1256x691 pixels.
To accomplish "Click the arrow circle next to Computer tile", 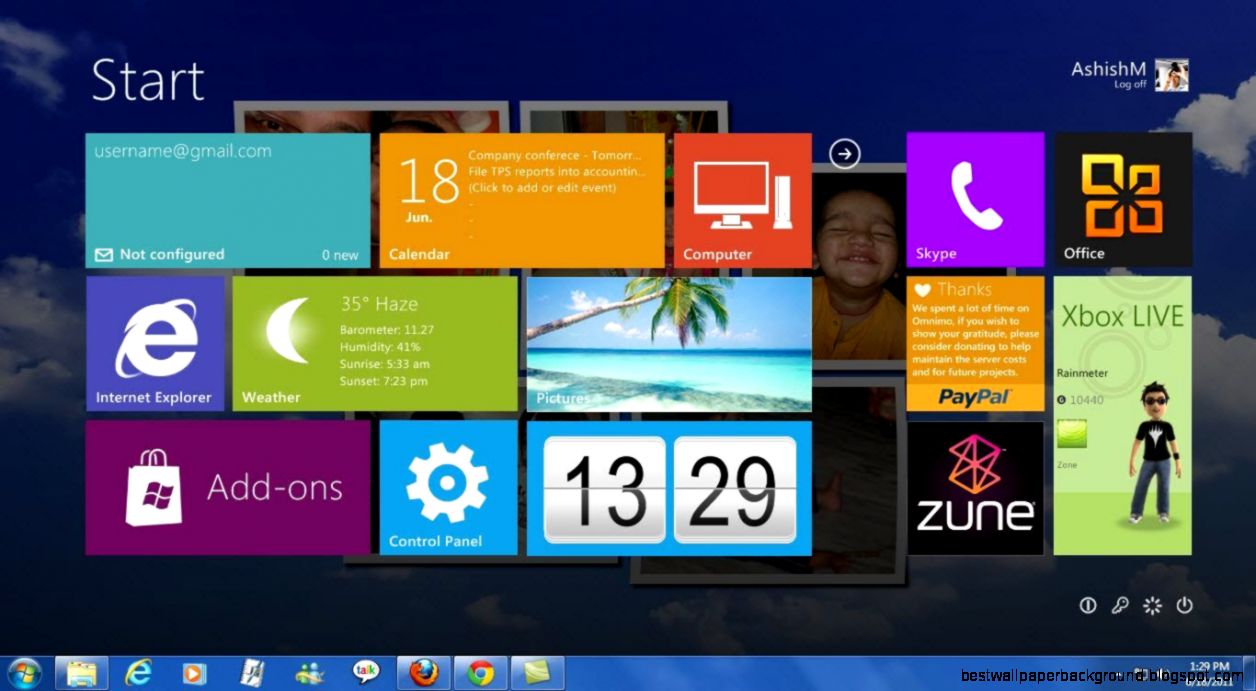I will [x=845, y=153].
